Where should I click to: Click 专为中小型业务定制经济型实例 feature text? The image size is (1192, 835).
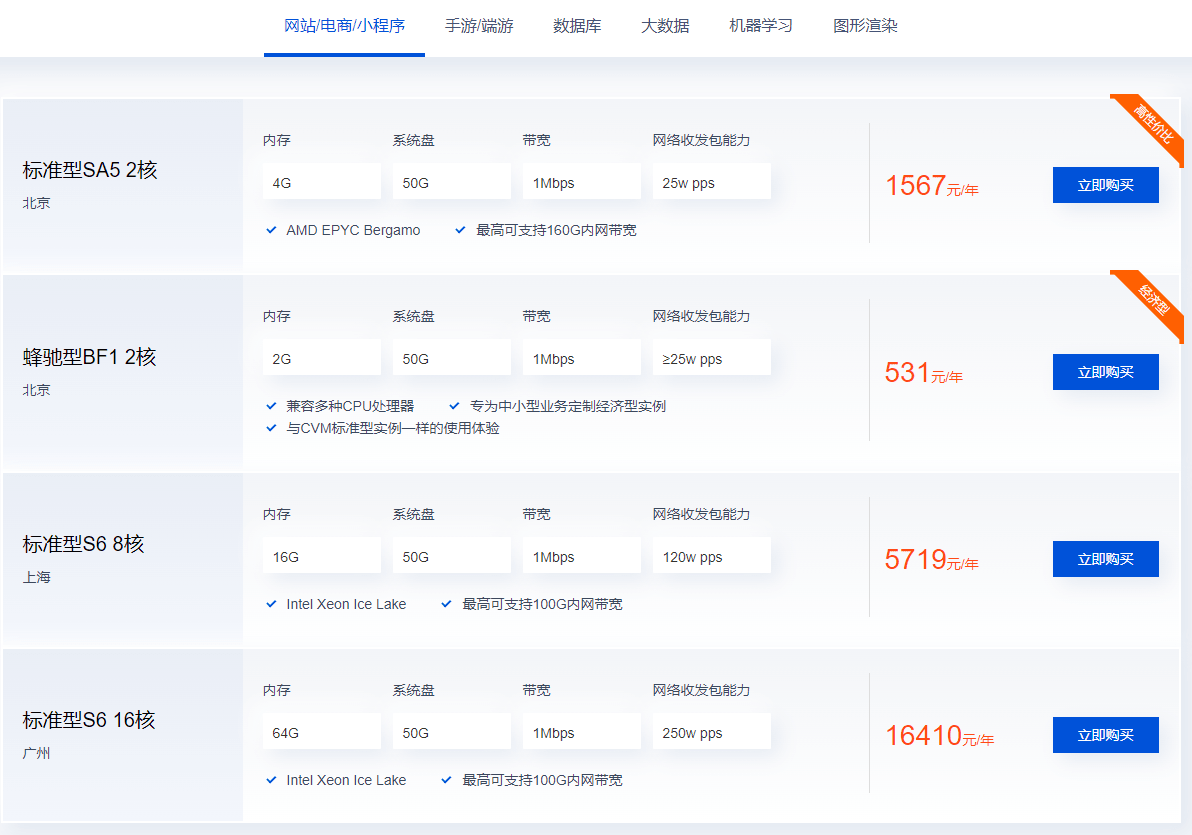[568, 405]
